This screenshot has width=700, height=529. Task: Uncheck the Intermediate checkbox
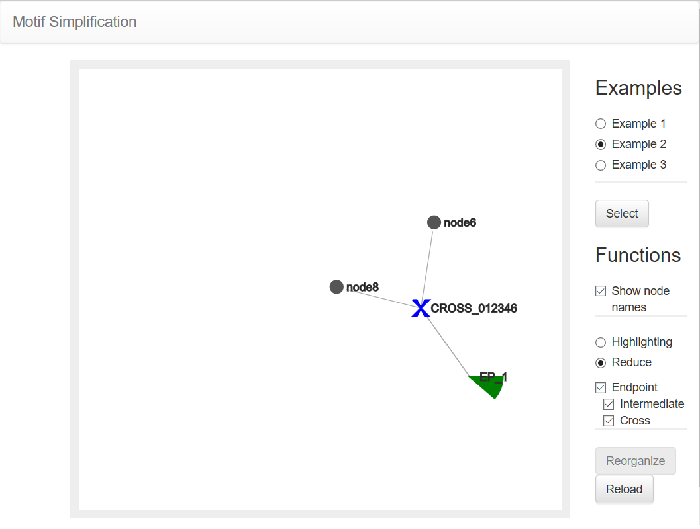pos(608,404)
